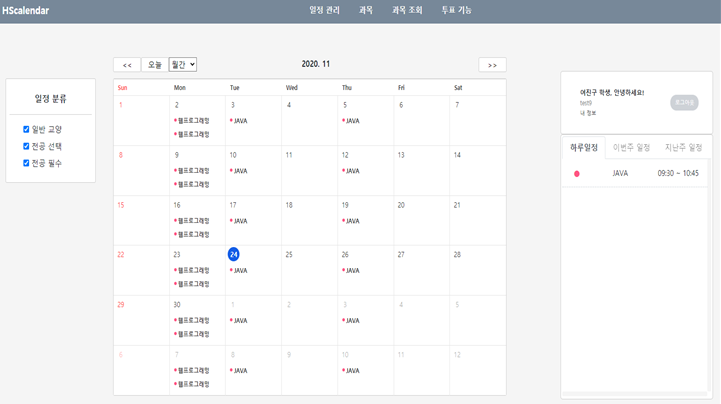Viewport: 721px width, 404px height.
Task: Select date 21 in November
Action: [x=457, y=205]
